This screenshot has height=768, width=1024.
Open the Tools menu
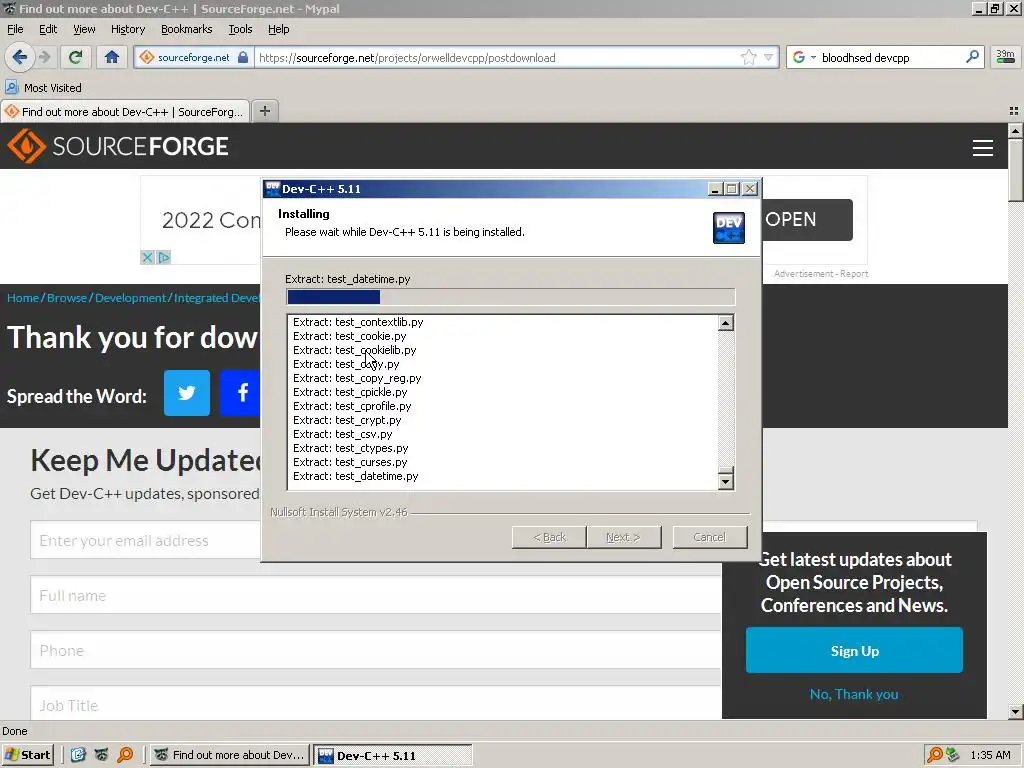pyautogui.click(x=240, y=29)
